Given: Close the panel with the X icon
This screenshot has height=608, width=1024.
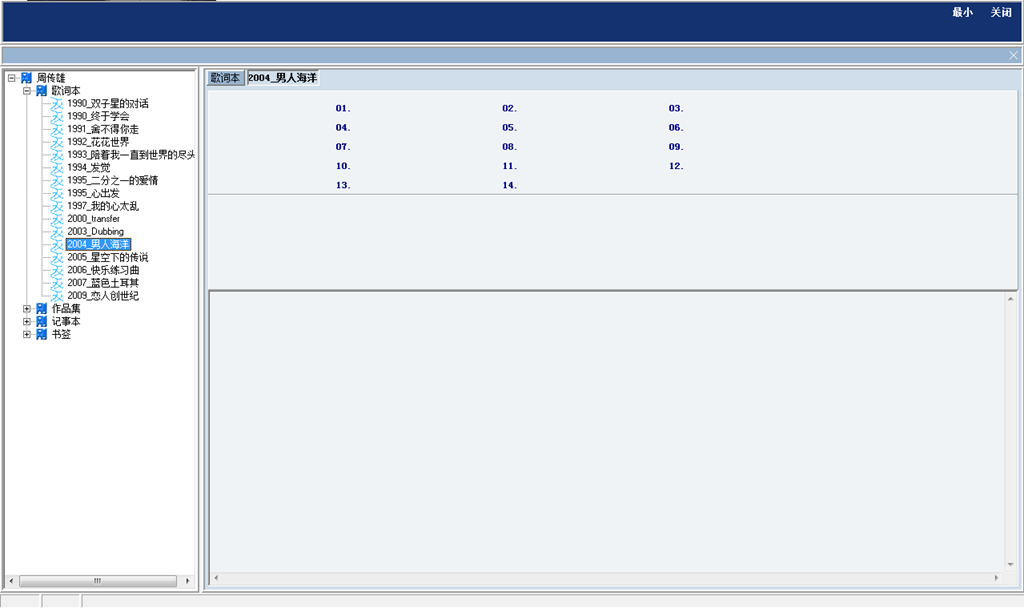Looking at the screenshot, I should (1014, 56).
